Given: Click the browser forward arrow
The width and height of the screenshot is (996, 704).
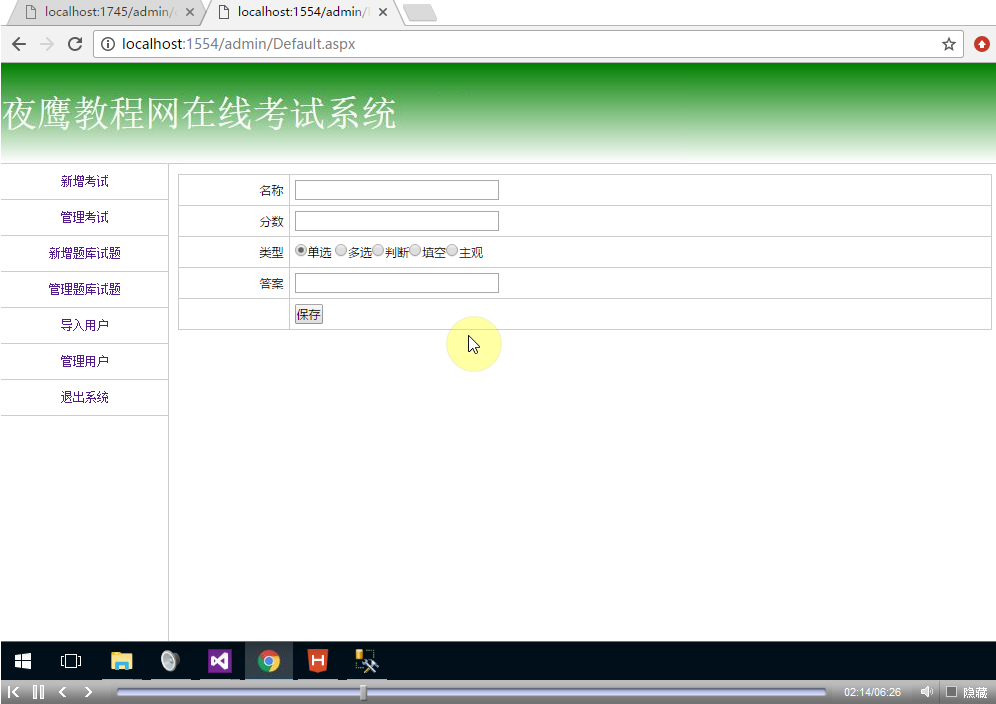Looking at the screenshot, I should [47, 44].
